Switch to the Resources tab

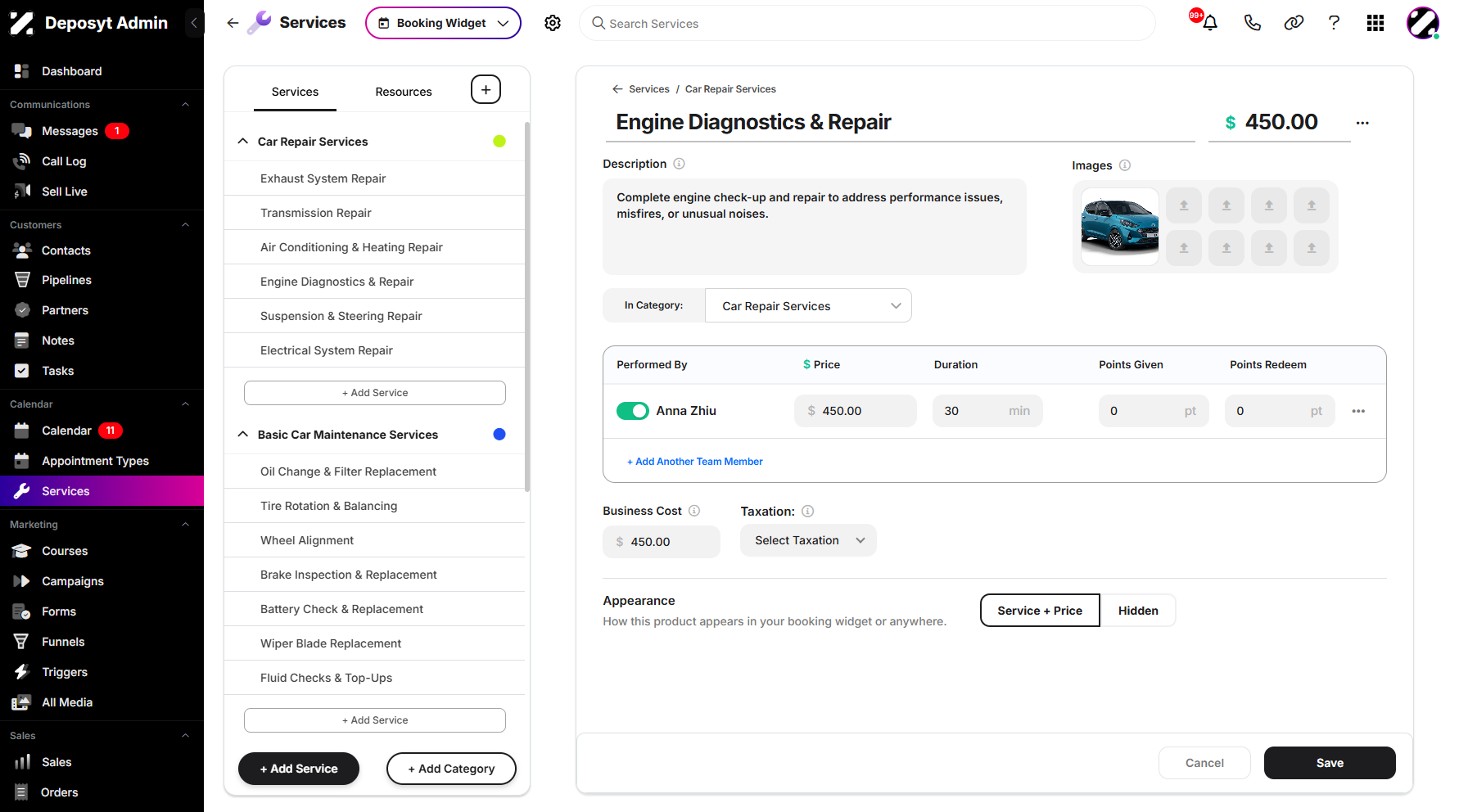[x=404, y=92]
